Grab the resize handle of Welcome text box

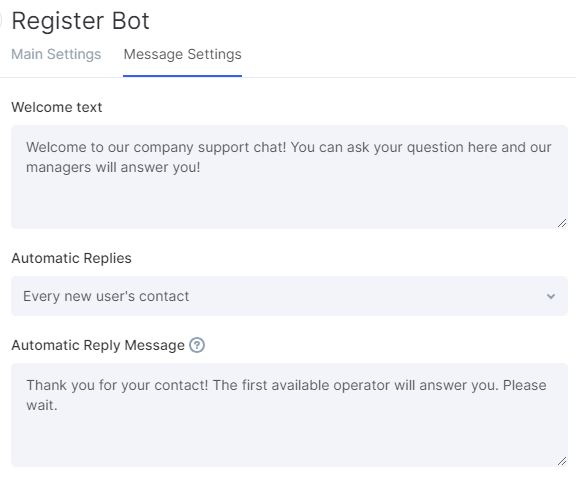[x=562, y=223]
